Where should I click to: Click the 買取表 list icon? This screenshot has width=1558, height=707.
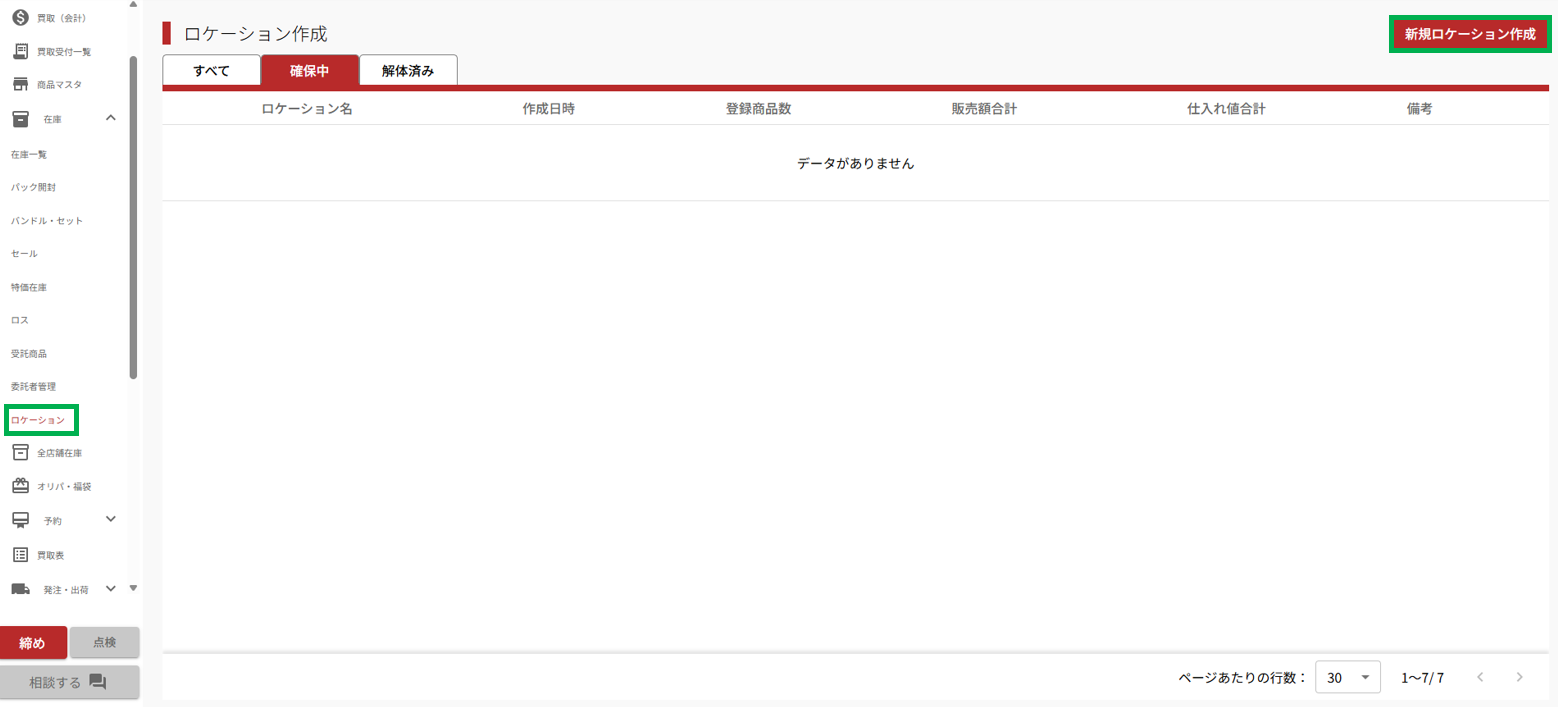(20, 554)
